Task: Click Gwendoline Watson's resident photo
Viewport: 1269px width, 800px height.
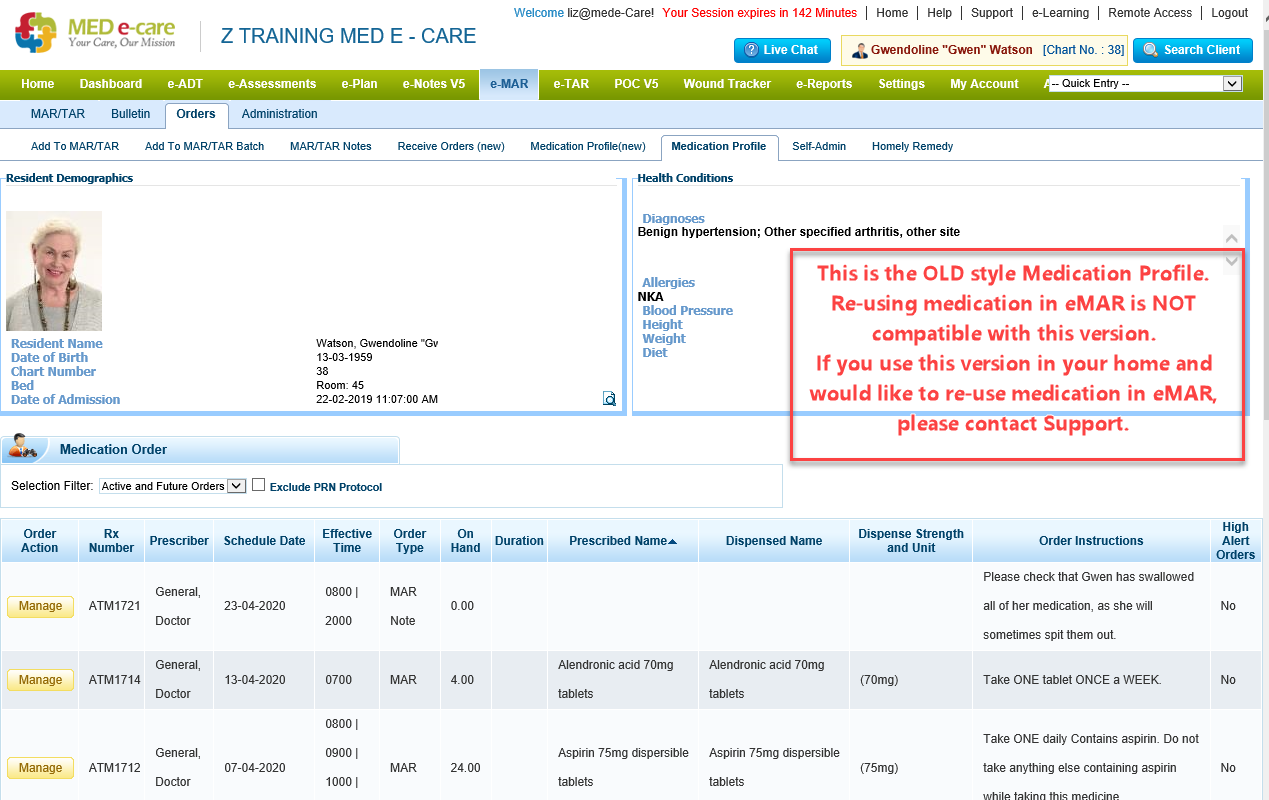Action: [x=54, y=271]
